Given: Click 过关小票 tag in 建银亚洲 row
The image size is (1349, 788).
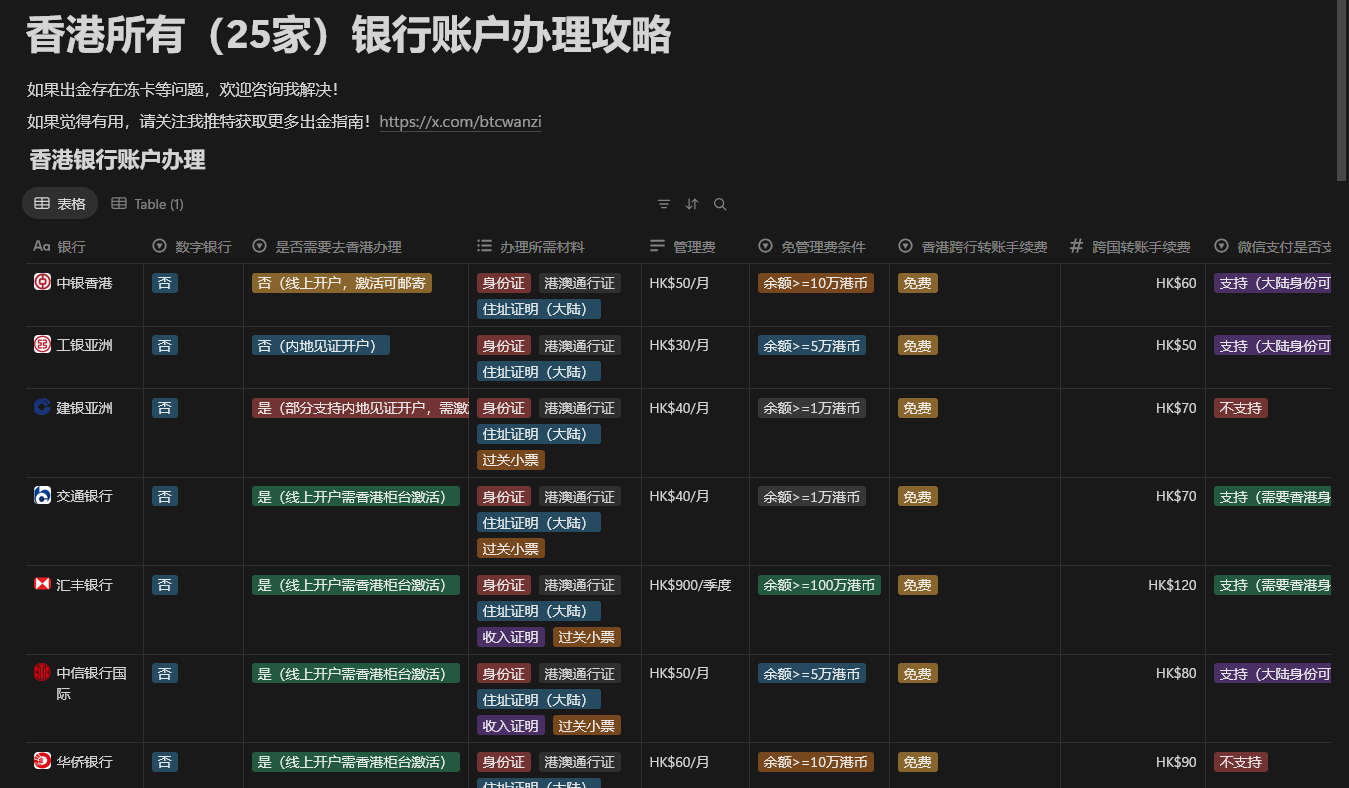Looking at the screenshot, I should click(x=511, y=460).
